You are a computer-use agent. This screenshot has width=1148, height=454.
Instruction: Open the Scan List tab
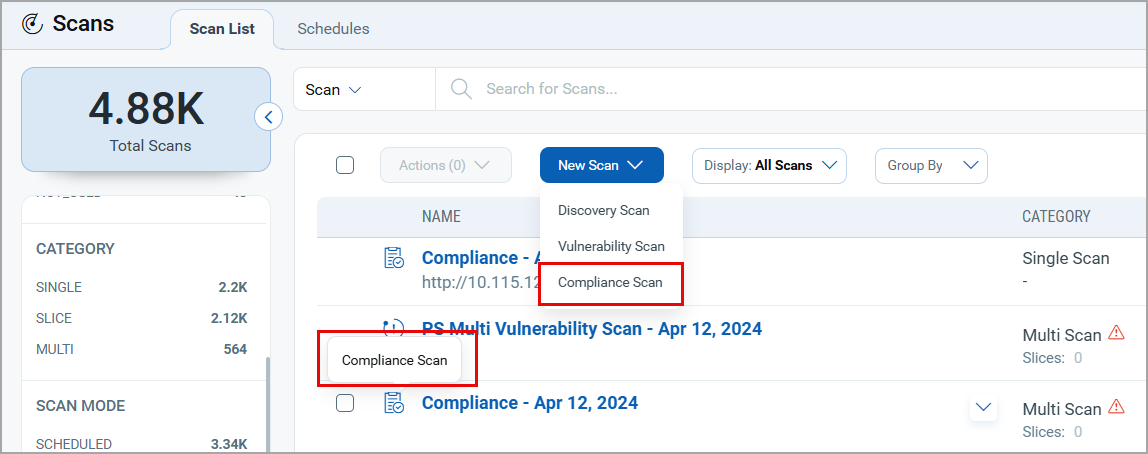click(222, 29)
